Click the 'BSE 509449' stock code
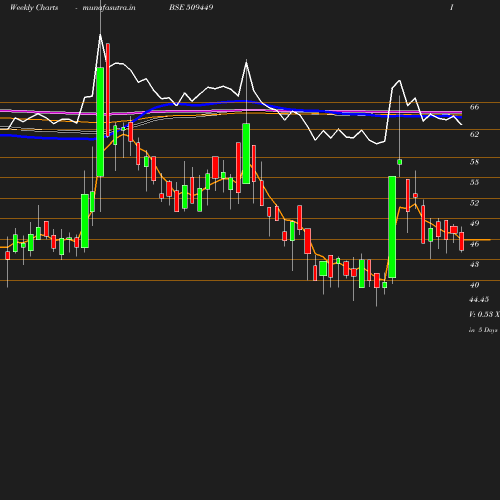 coord(191,7)
